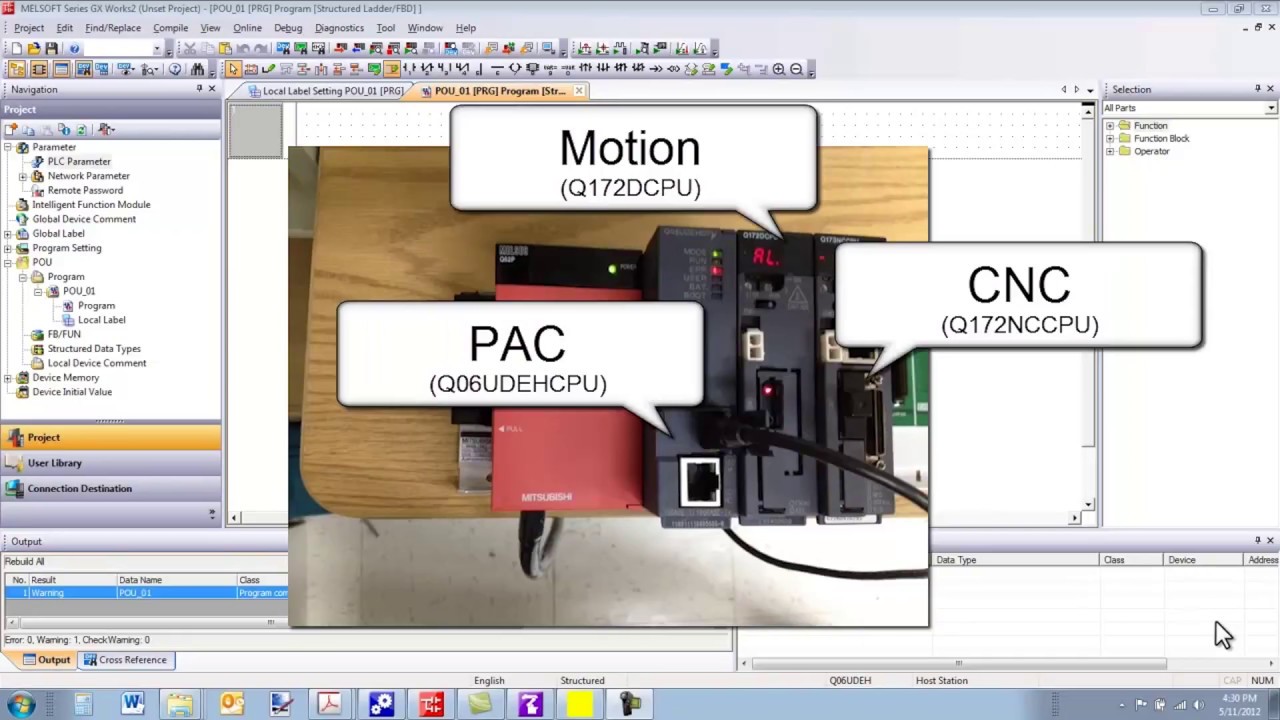
Task: Zoom in using the magnifier plus icon
Action: pyautogui.click(x=779, y=69)
